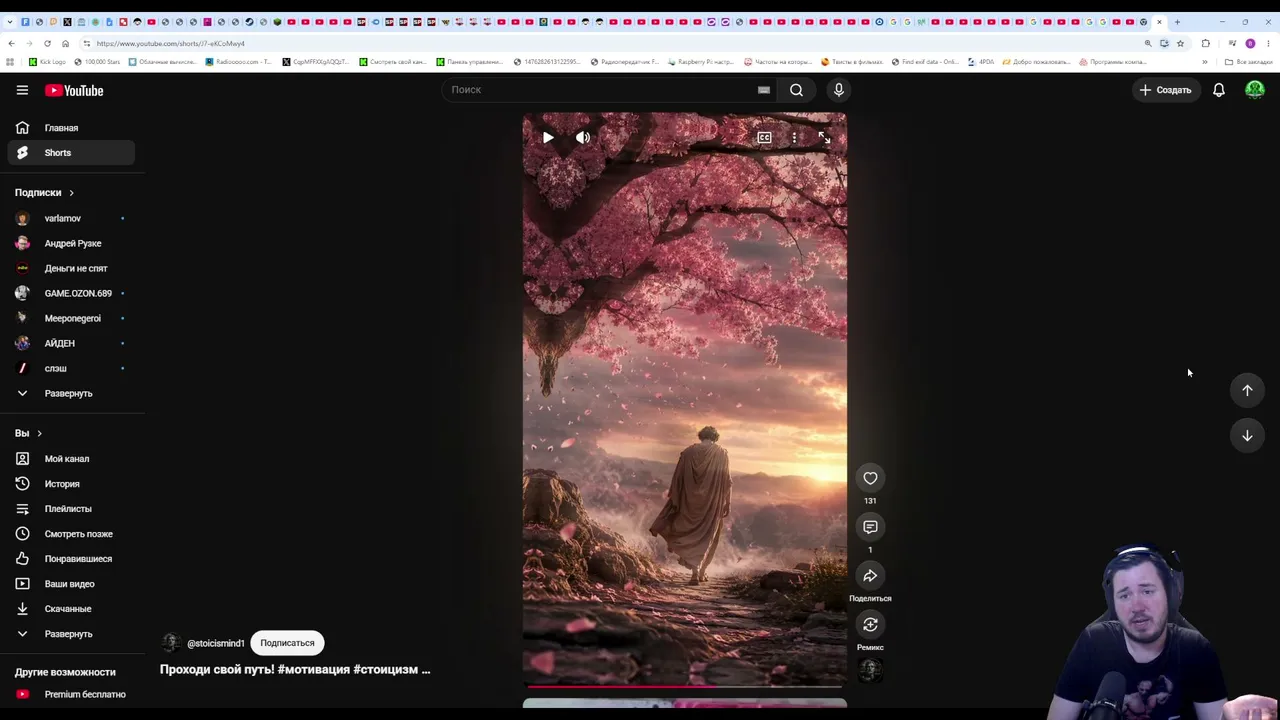Like the short with the heart icon
1280x720 pixels.
(x=870, y=478)
